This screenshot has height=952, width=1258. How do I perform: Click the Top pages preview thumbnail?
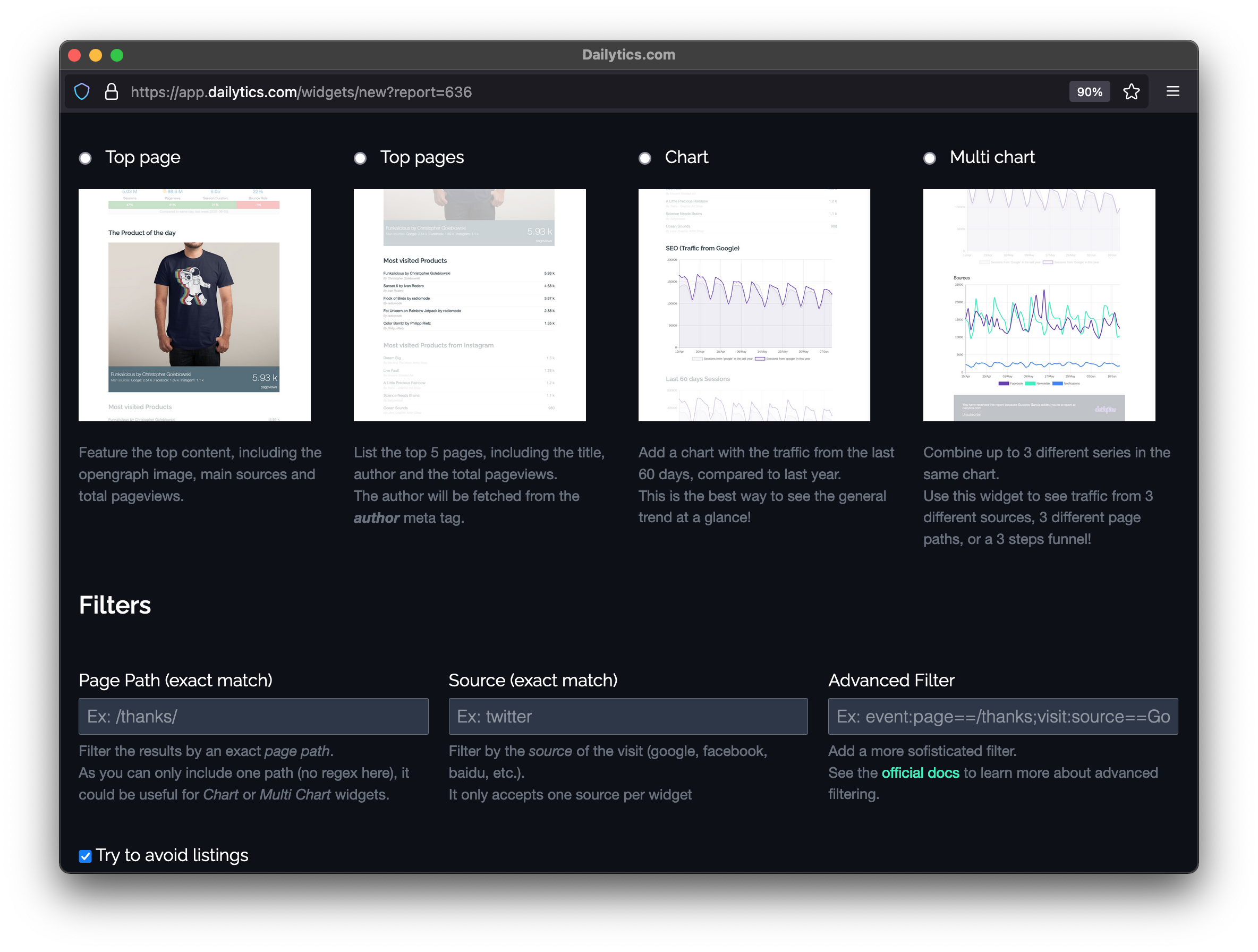click(x=469, y=305)
